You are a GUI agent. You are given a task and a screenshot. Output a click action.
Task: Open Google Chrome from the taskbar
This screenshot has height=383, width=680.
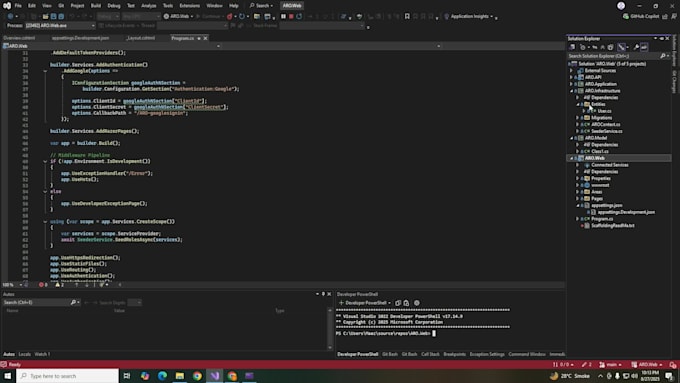[197, 376]
